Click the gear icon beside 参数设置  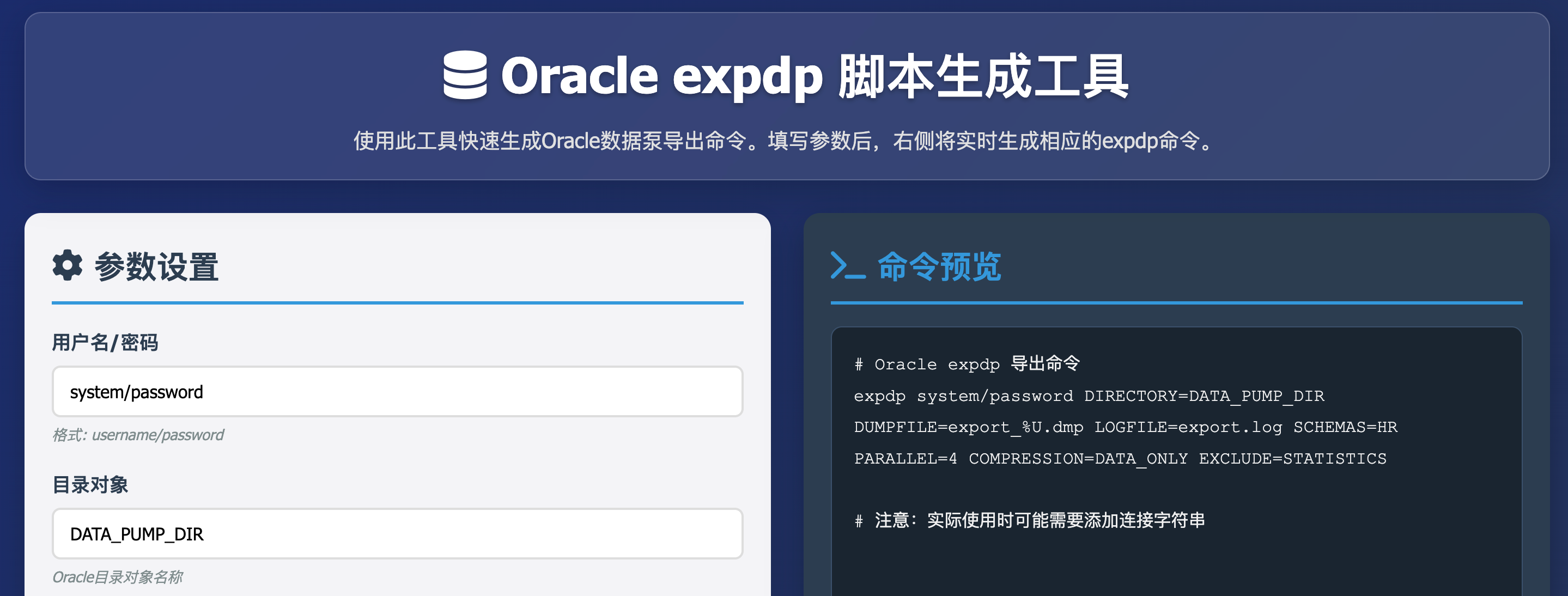point(67,265)
